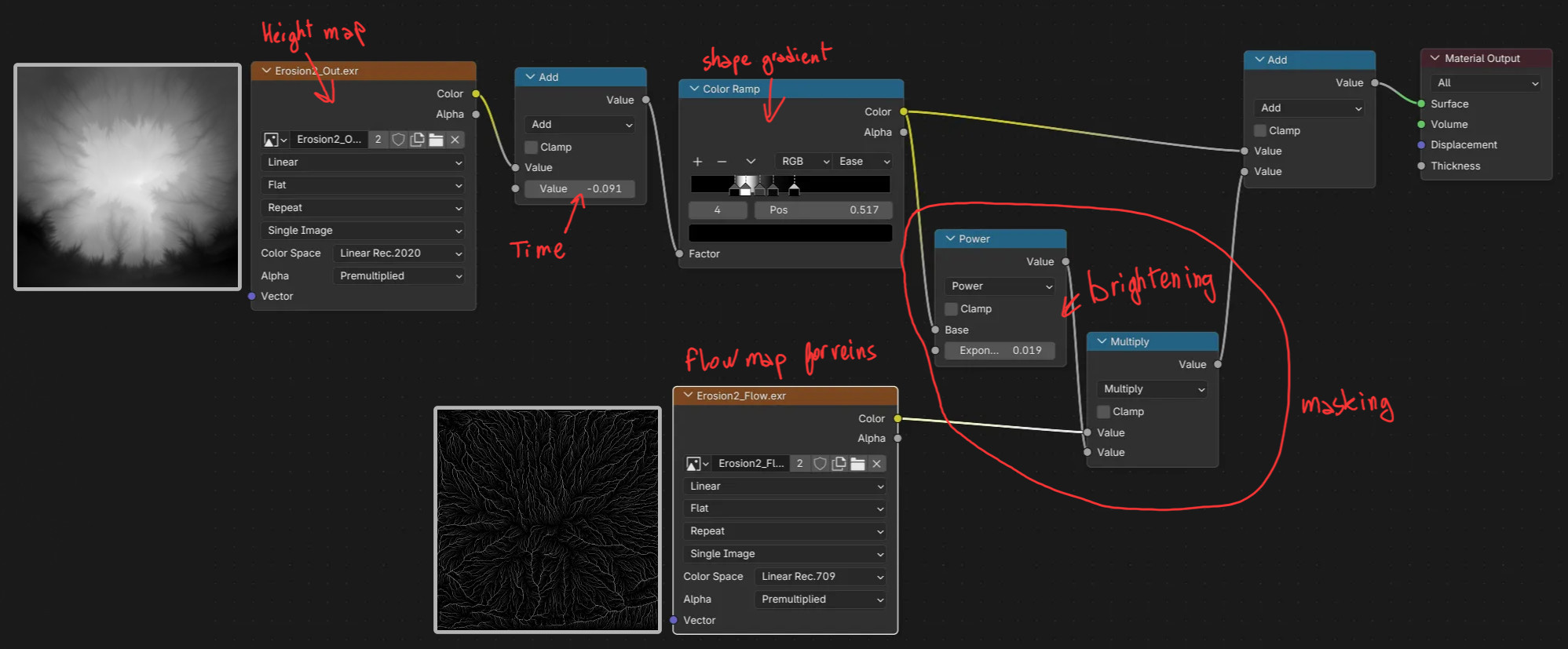
Task: Open Linear Rec.2020 color space dropdown
Action: click(x=398, y=253)
